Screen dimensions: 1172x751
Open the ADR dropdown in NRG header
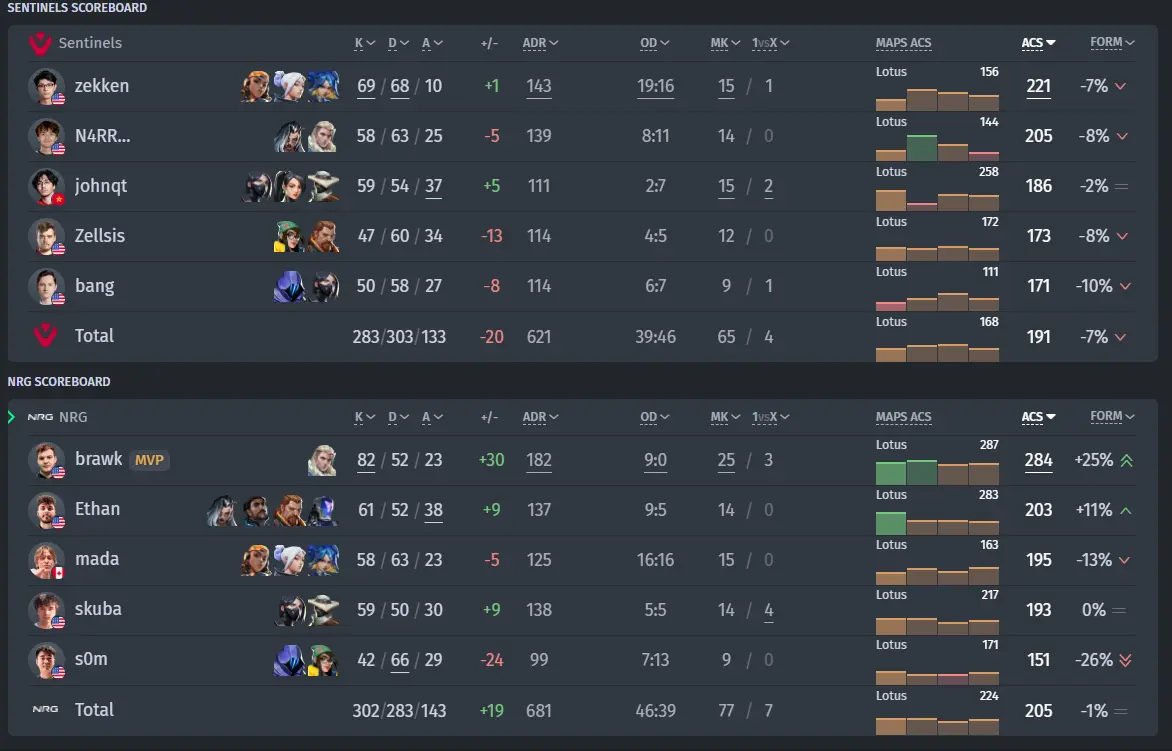coord(540,416)
